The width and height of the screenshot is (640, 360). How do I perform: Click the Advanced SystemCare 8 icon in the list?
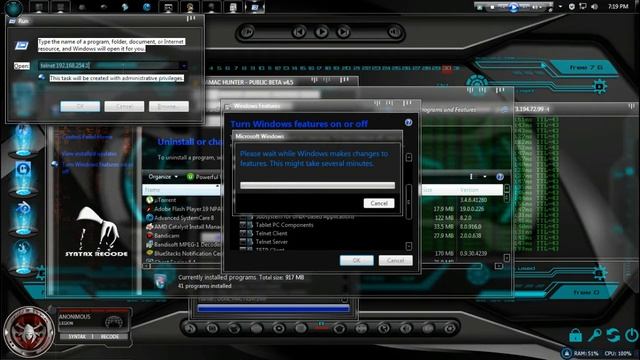(x=149, y=218)
